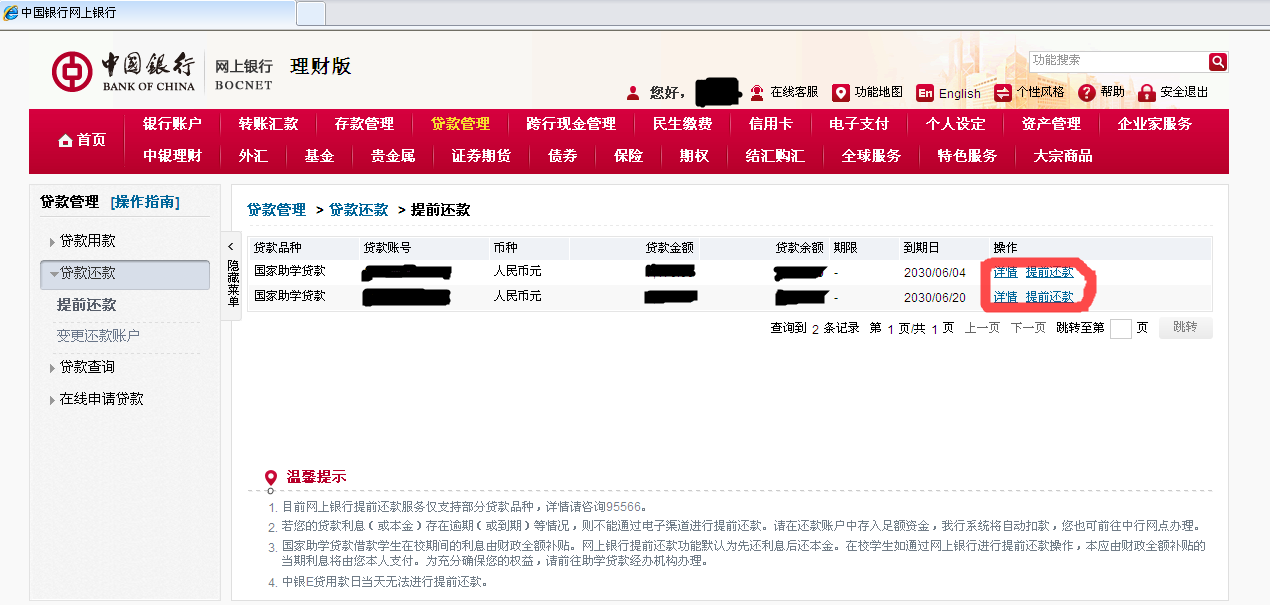The width and height of the screenshot is (1270, 605).
Task: Click the 跳转至第 page number field
Action: pos(1120,329)
